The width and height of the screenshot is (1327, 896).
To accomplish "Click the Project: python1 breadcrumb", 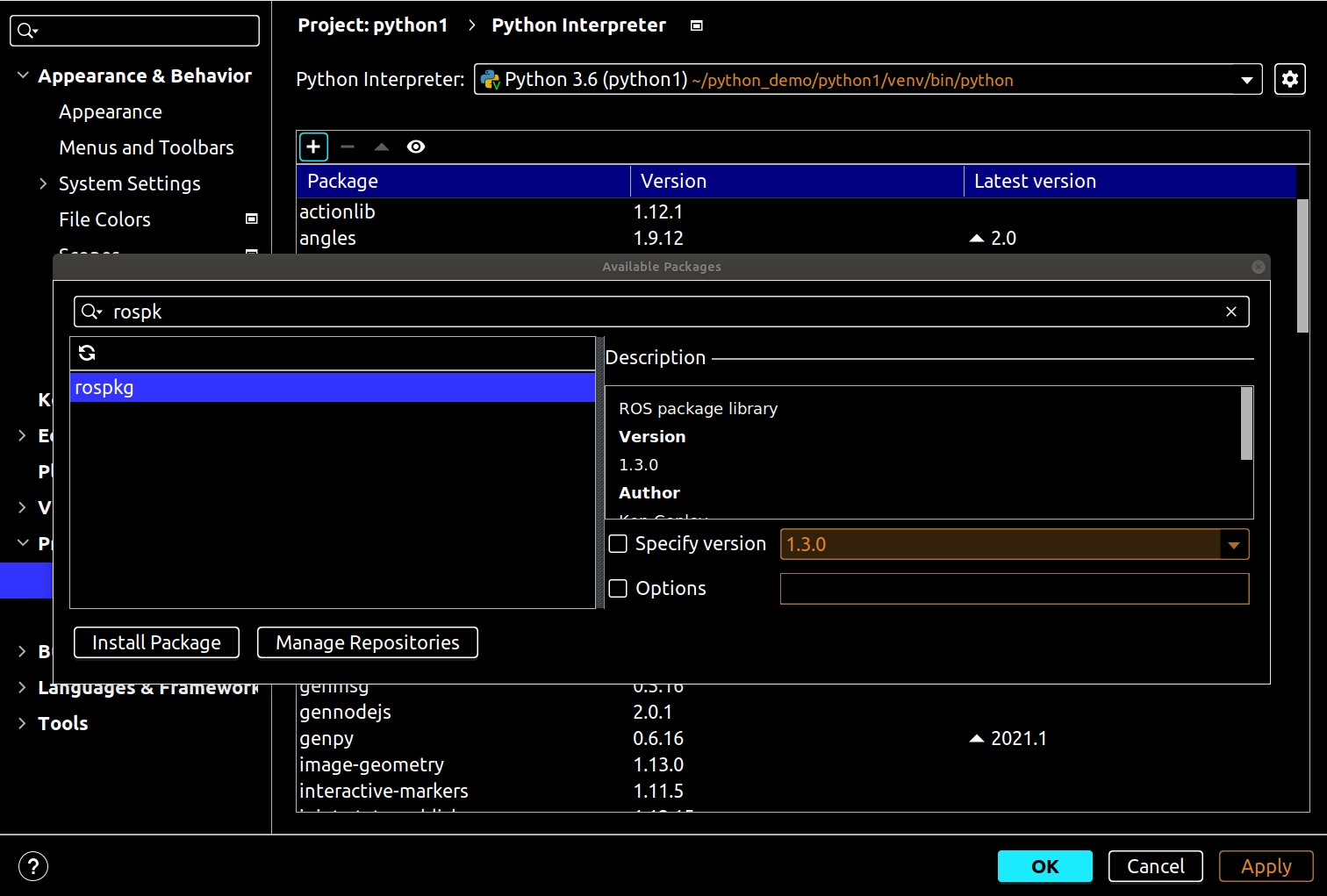I will coord(373,25).
